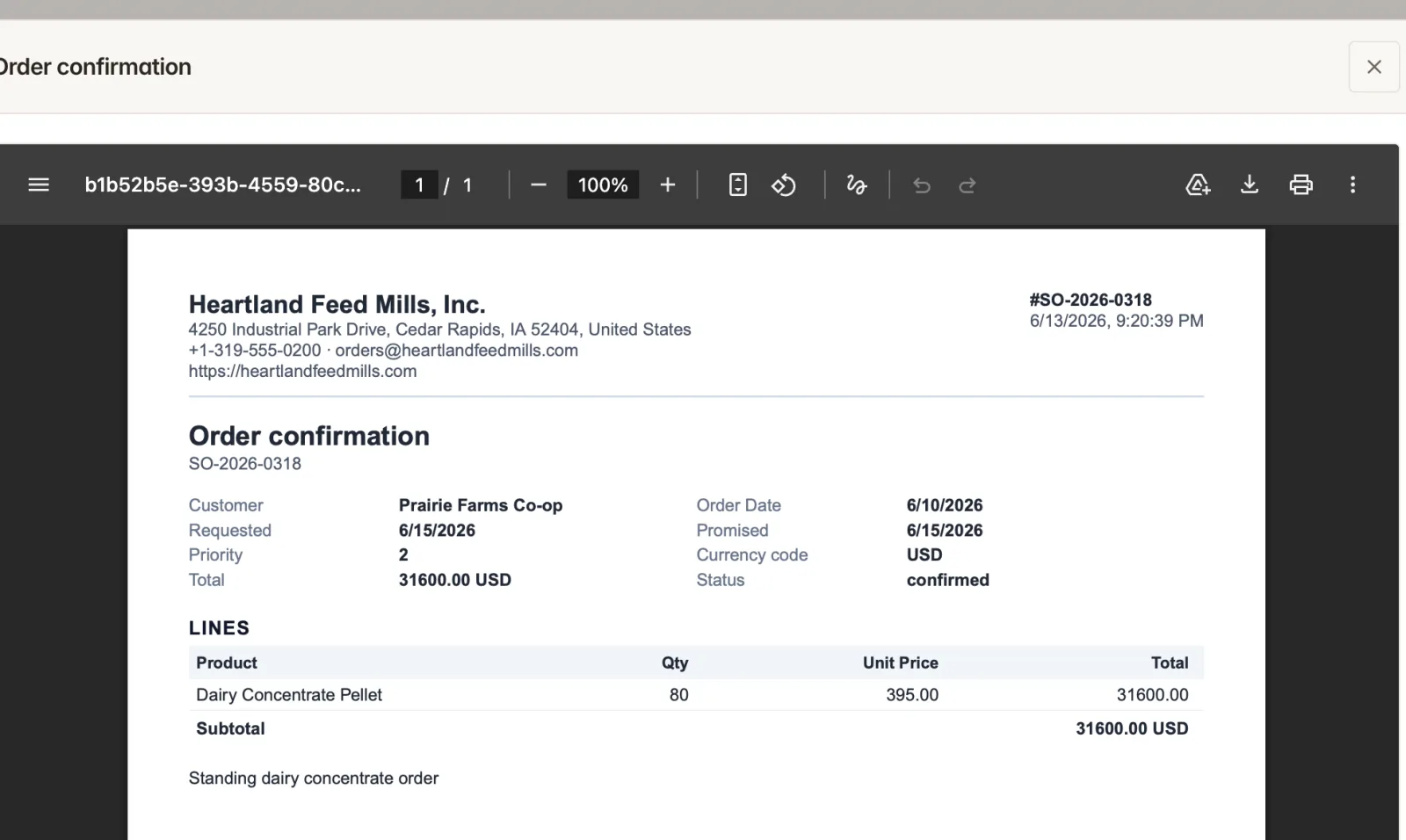Open the PDF viewer more actions menu

tap(1352, 185)
